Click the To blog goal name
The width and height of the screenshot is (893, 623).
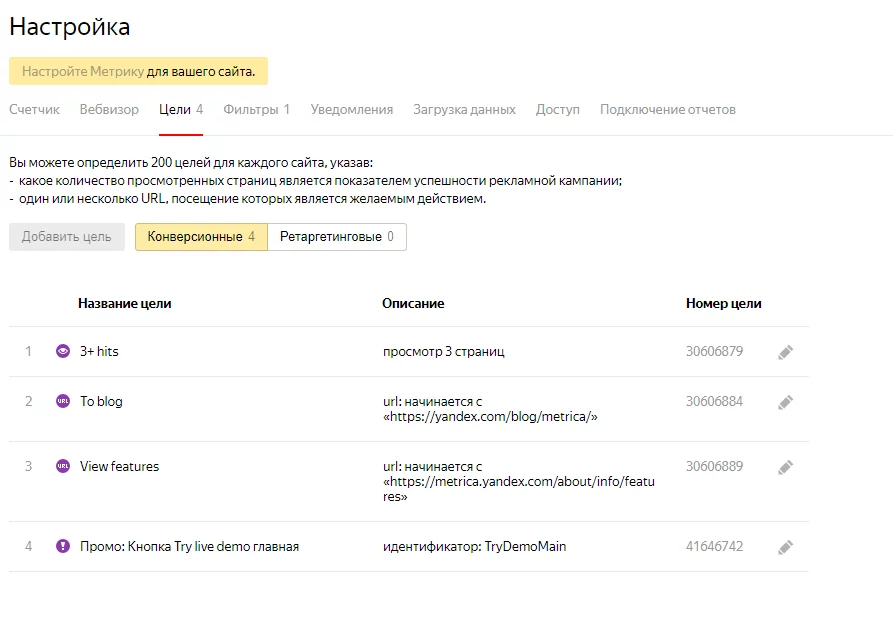click(x=101, y=401)
